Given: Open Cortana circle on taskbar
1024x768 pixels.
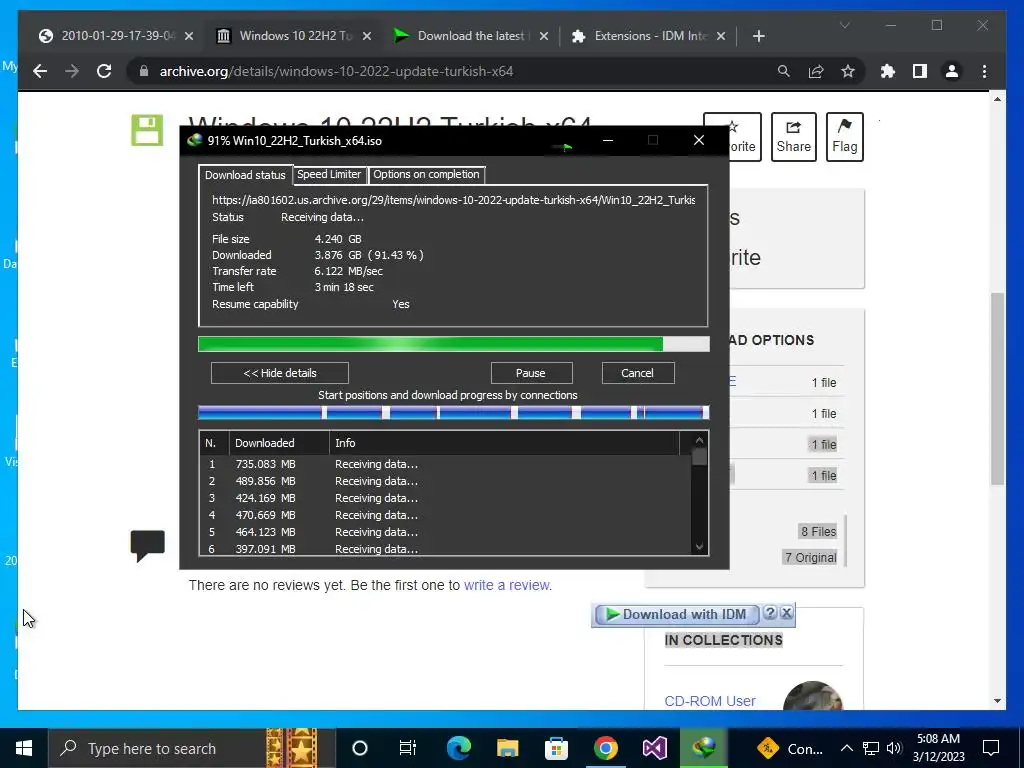Looking at the screenshot, I should pyautogui.click(x=360, y=748).
